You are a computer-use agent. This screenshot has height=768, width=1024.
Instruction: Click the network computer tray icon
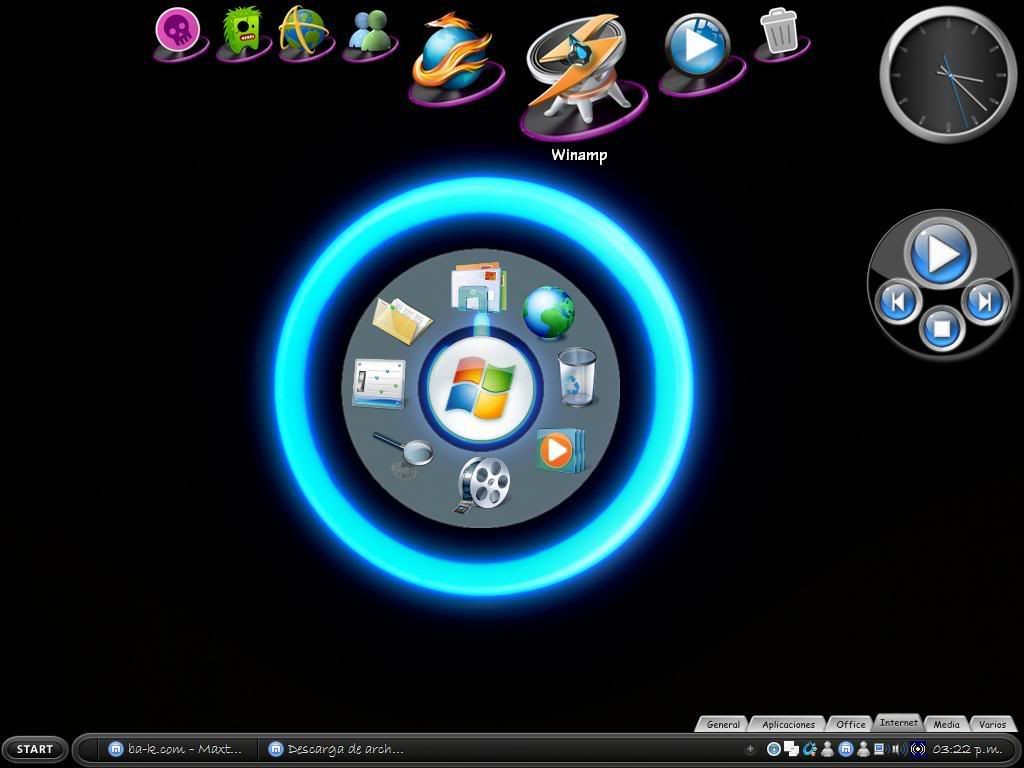[880, 749]
